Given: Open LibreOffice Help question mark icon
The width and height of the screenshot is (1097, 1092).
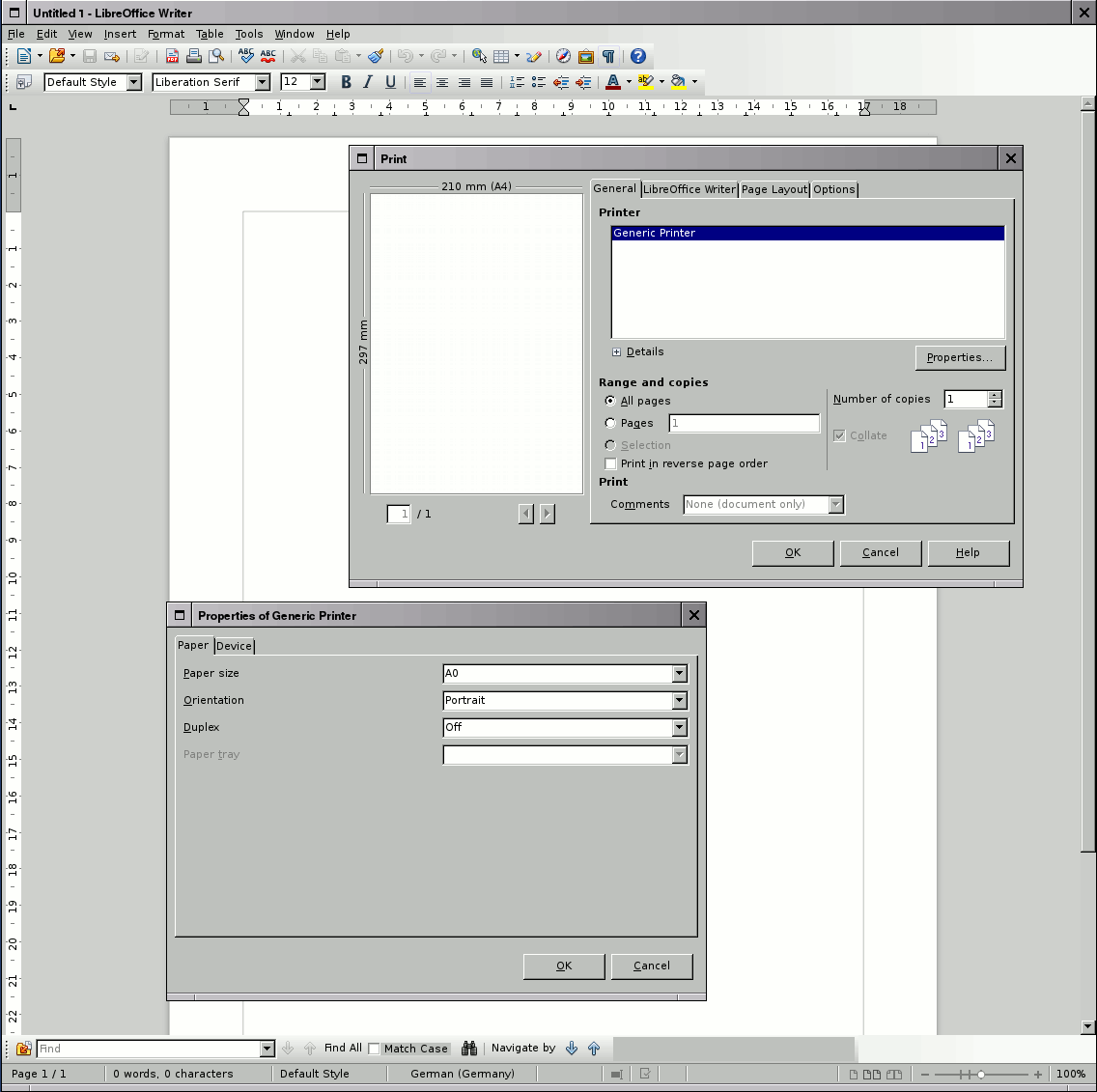Looking at the screenshot, I should click(x=637, y=56).
